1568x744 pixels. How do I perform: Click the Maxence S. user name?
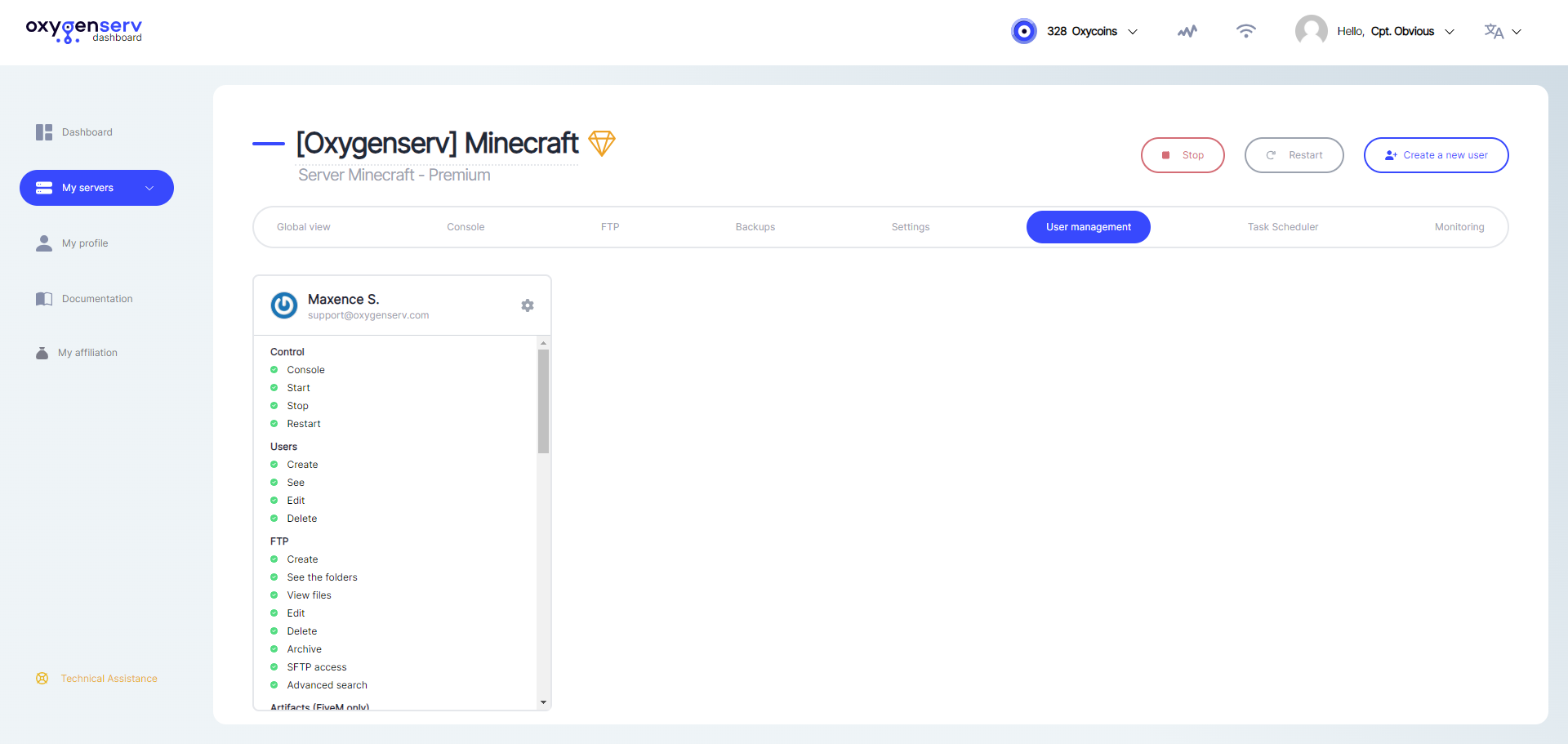pyautogui.click(x=344, y=300)
